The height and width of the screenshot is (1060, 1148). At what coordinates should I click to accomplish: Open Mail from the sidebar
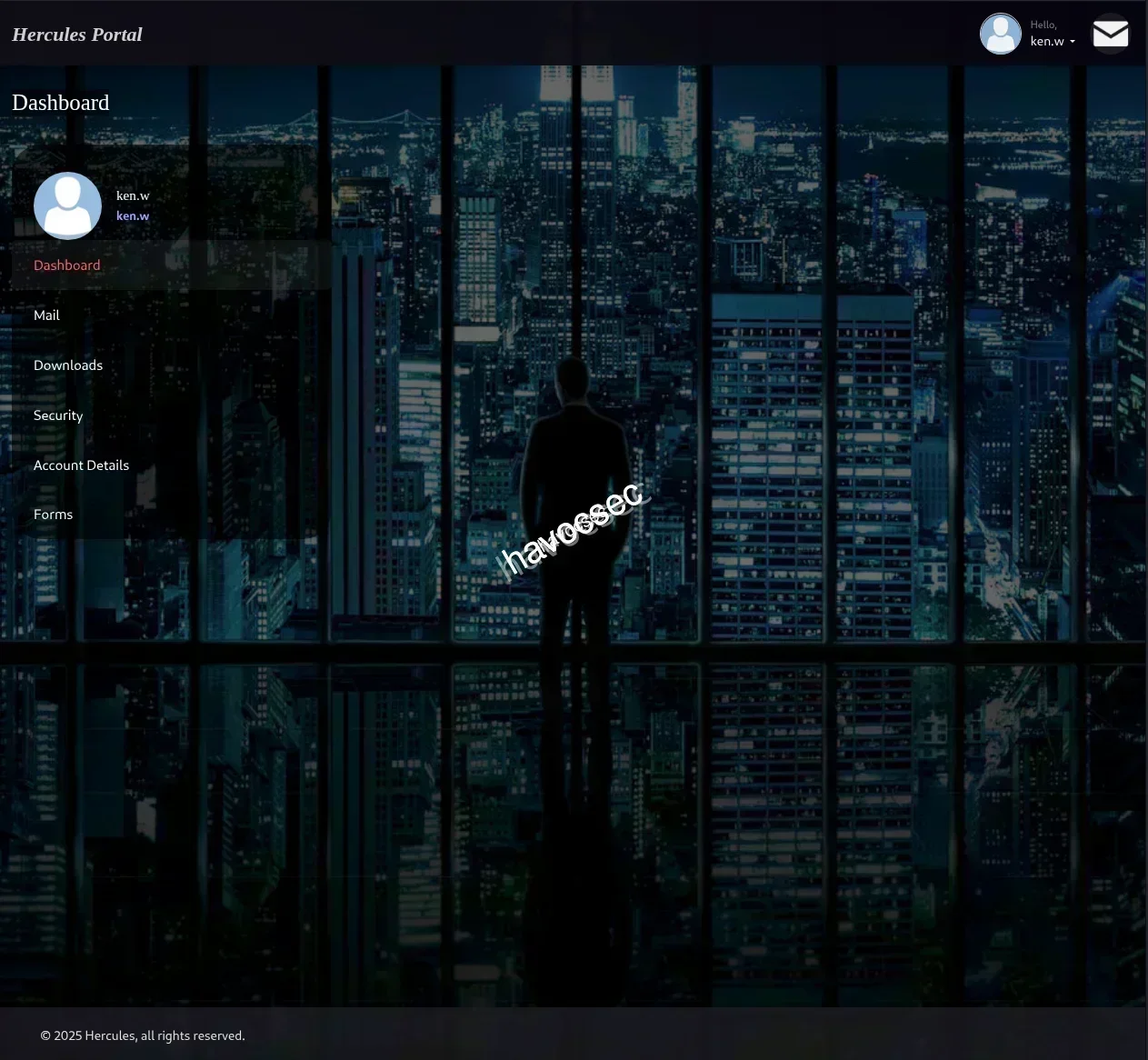(x=46, y=315)
